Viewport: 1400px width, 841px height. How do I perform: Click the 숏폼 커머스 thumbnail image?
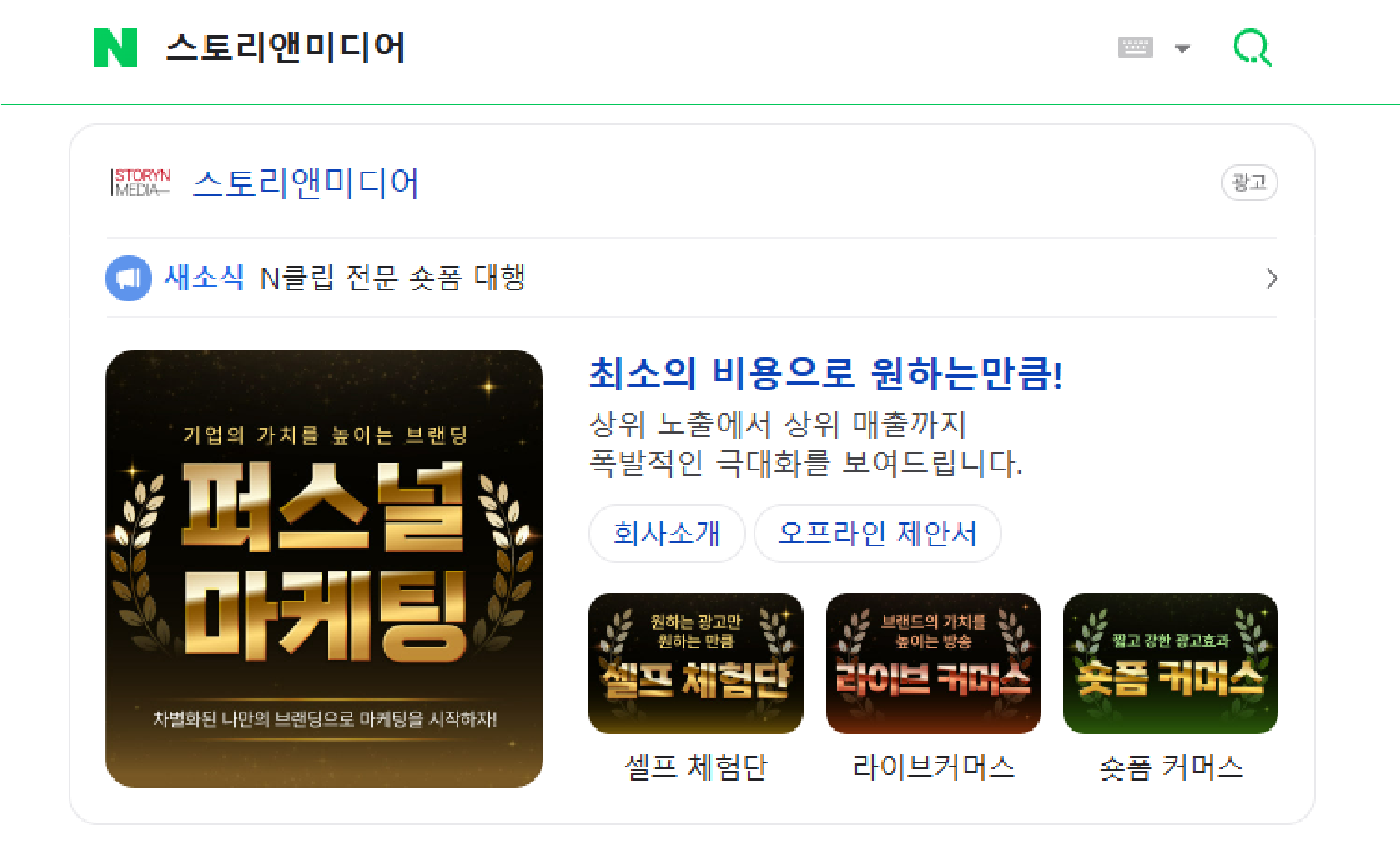pyautogui.click(x=1171, y=663)
